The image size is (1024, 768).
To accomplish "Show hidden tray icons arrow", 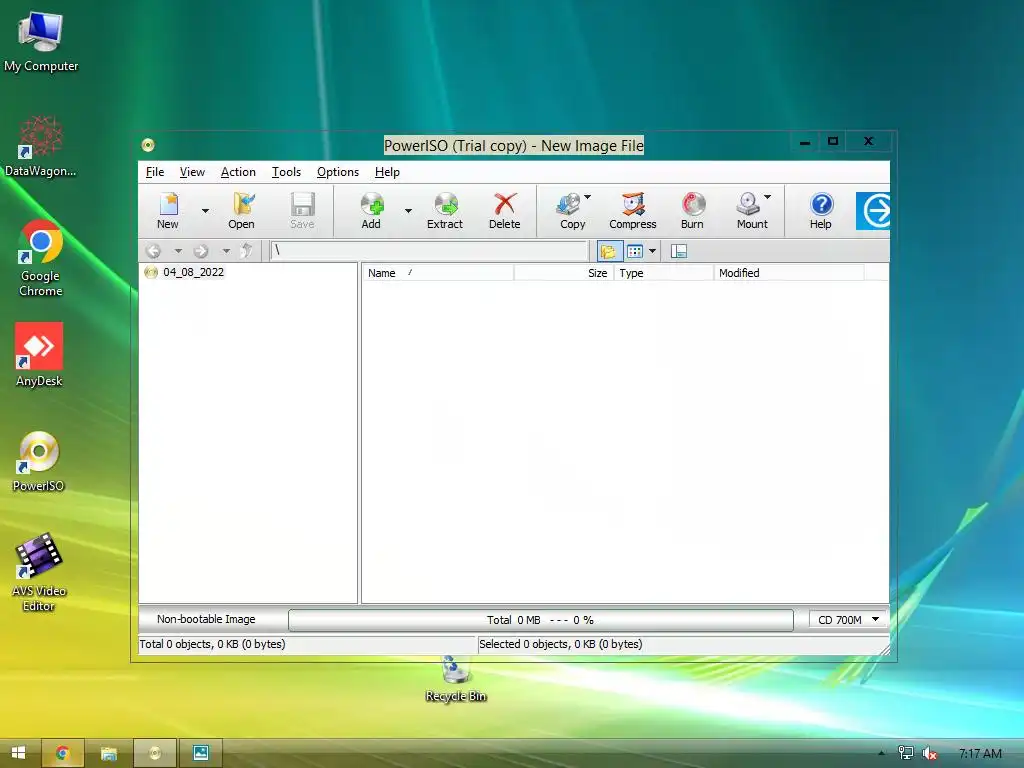I will pos(881,753).
